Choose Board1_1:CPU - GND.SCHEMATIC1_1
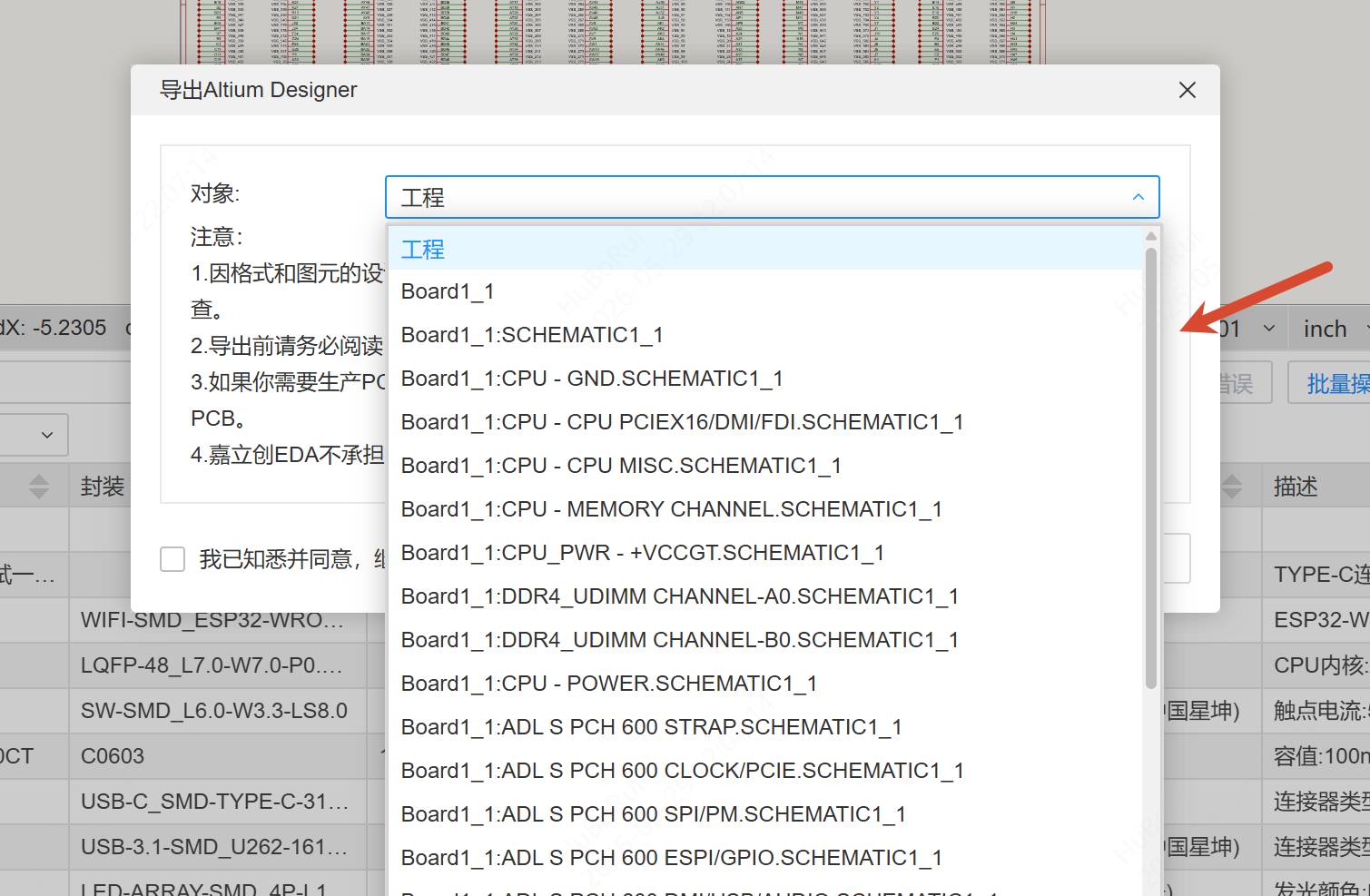 point(764,379)
